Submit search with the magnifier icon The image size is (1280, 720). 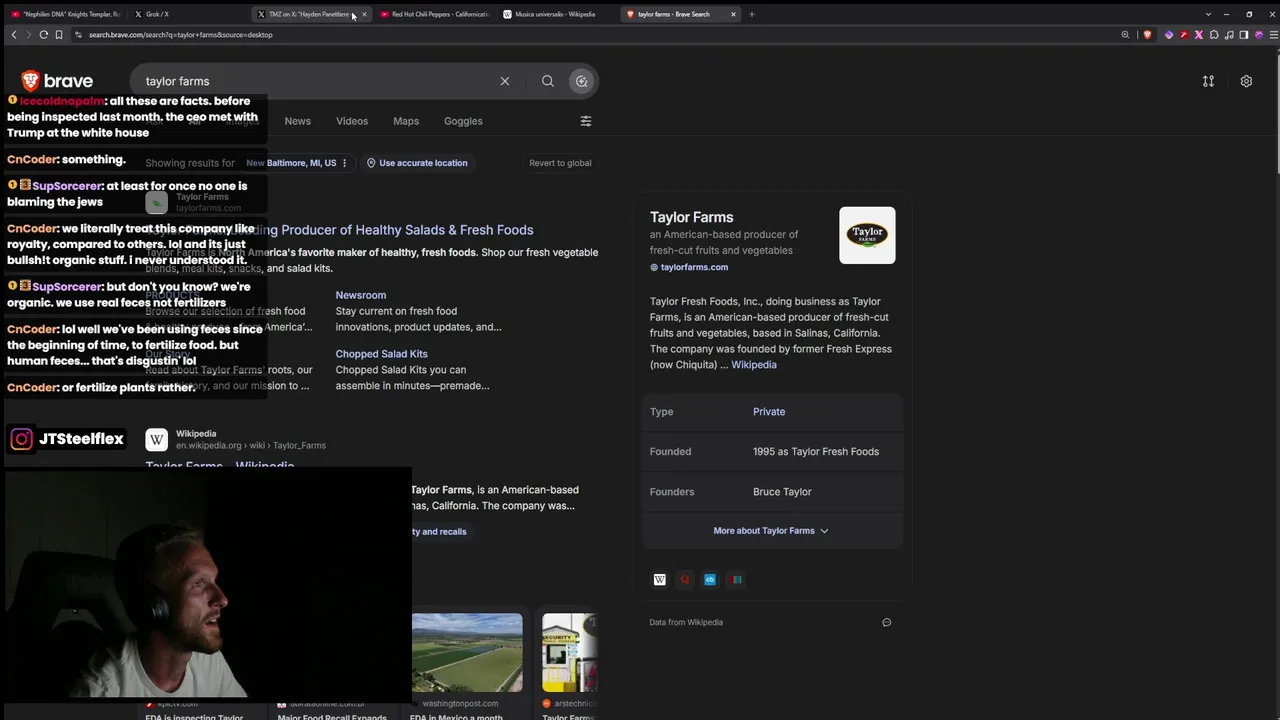point(548,81)
